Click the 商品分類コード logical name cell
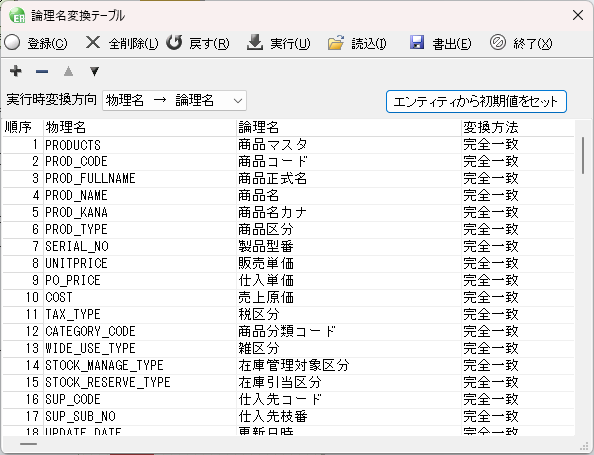 (349, 332)
